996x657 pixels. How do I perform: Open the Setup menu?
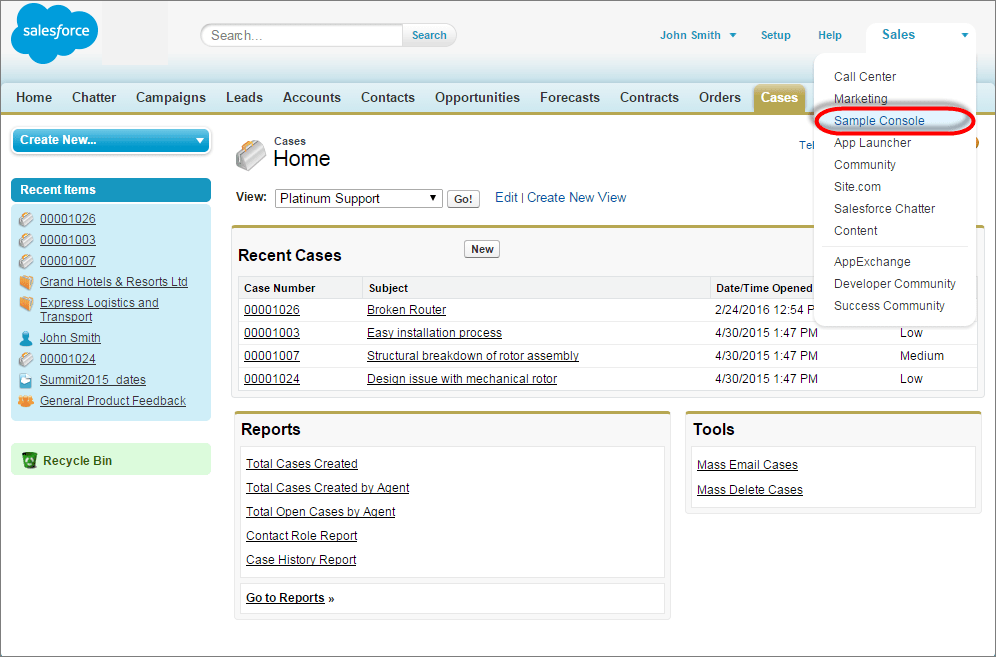776,35
